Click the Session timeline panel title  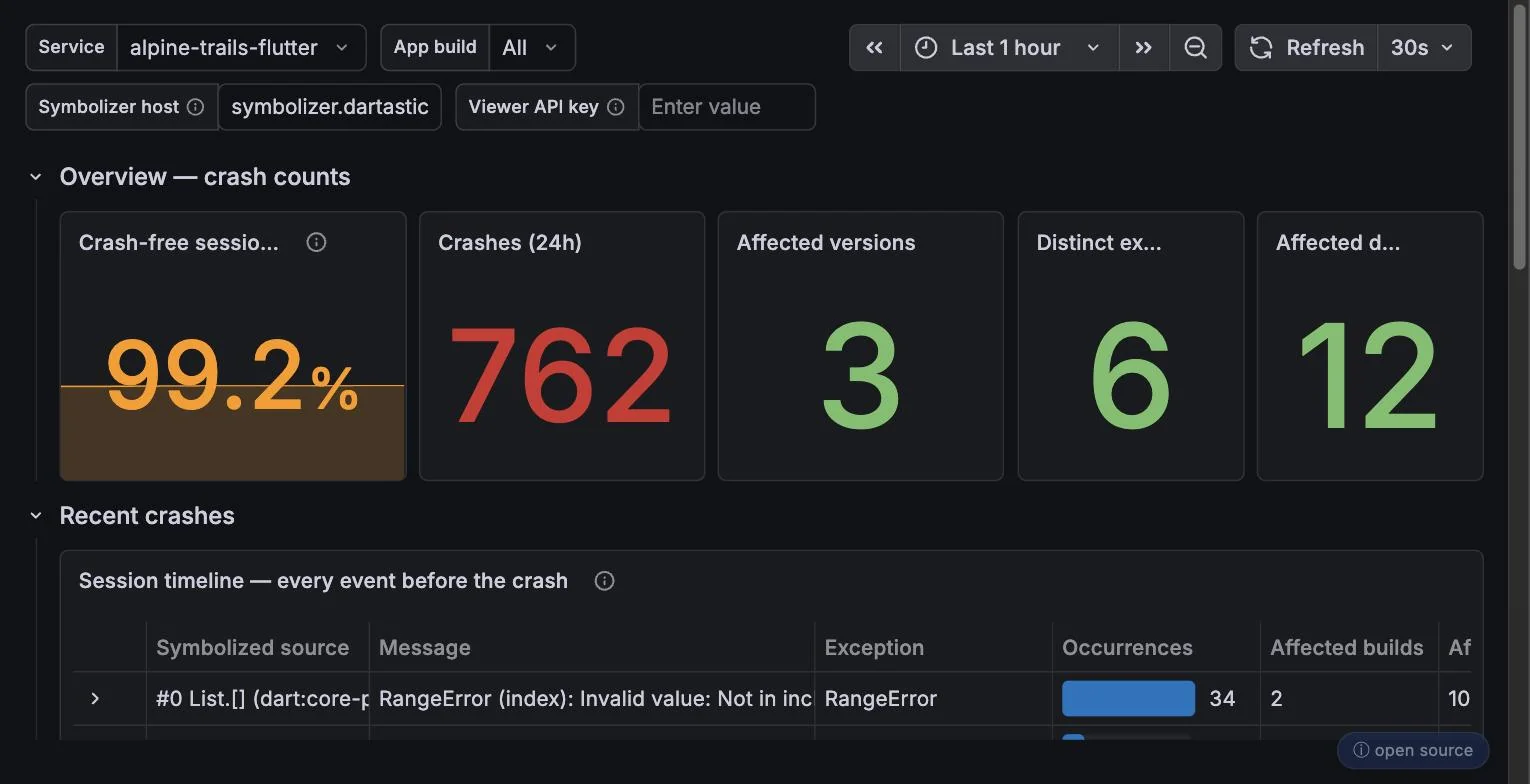[323, 581]
